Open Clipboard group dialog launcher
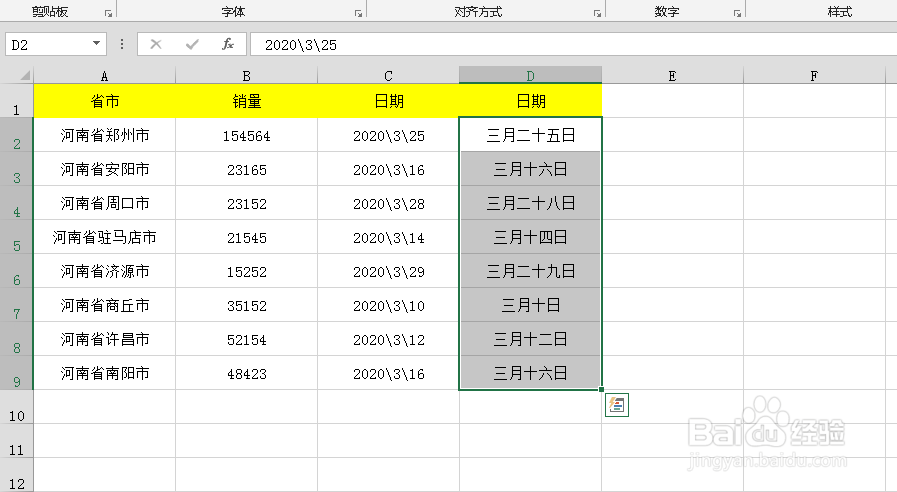The height and width of the screenshot is (492, 897). (x=108, y=13)
